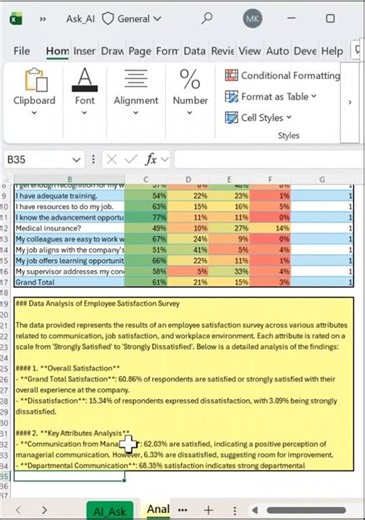
Task: Select the empty cell B35
Action: click(69, 476)
